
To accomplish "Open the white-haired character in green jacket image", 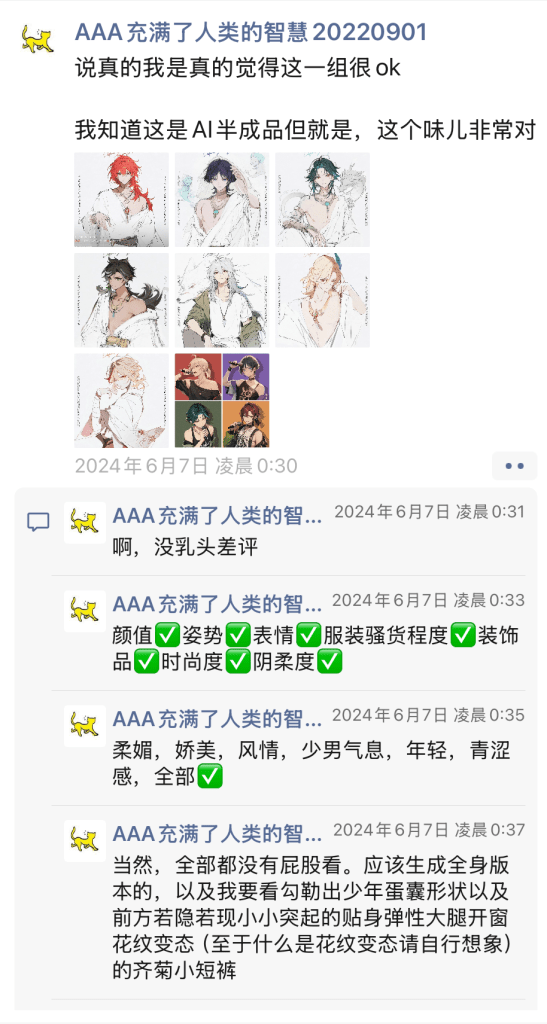I will (x=222, y=300).
